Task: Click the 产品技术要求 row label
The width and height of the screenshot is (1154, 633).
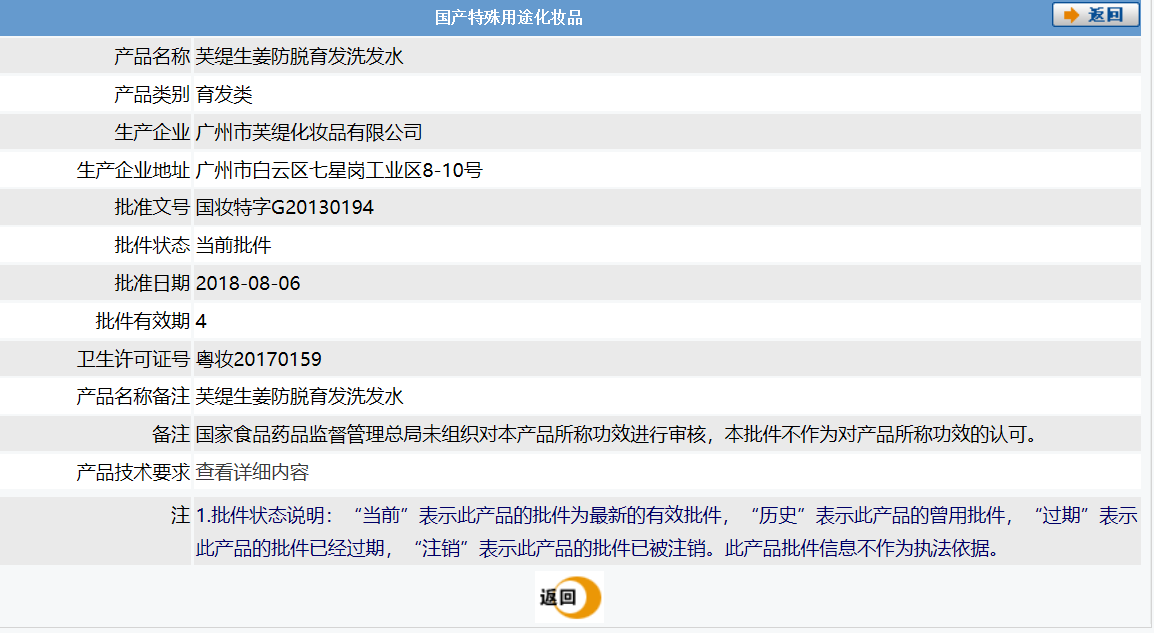Action: [x=133, y=472]
